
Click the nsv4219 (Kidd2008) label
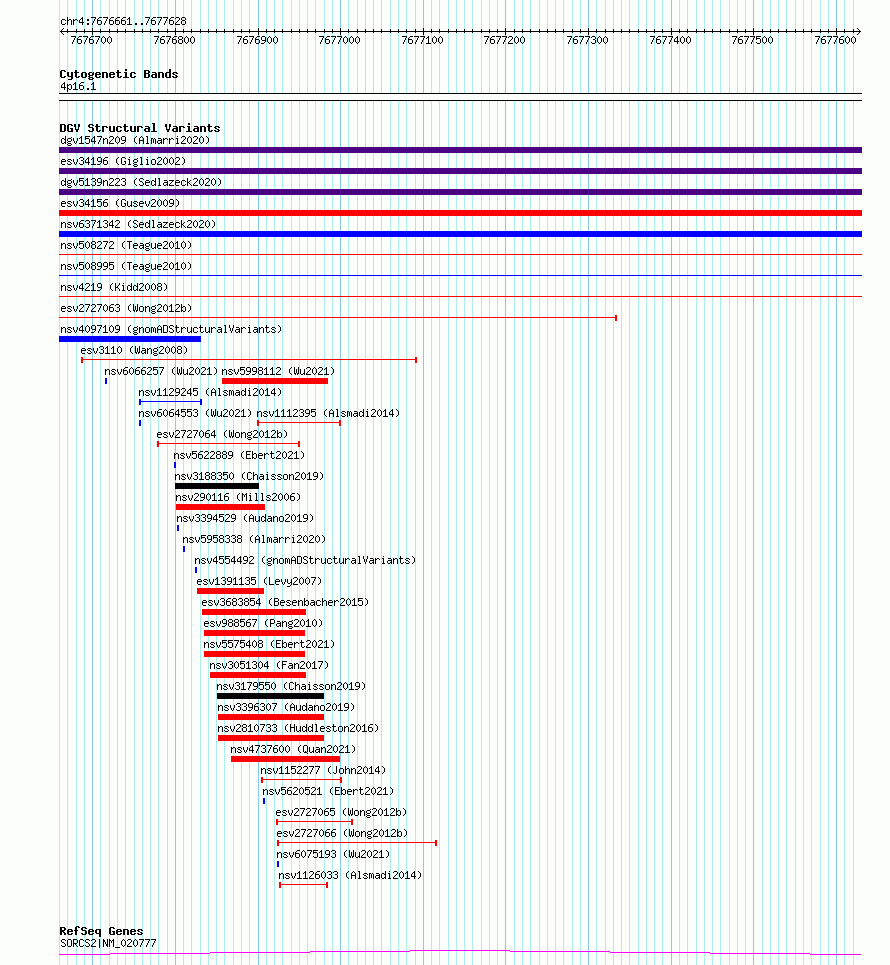[x=114, y=287]
